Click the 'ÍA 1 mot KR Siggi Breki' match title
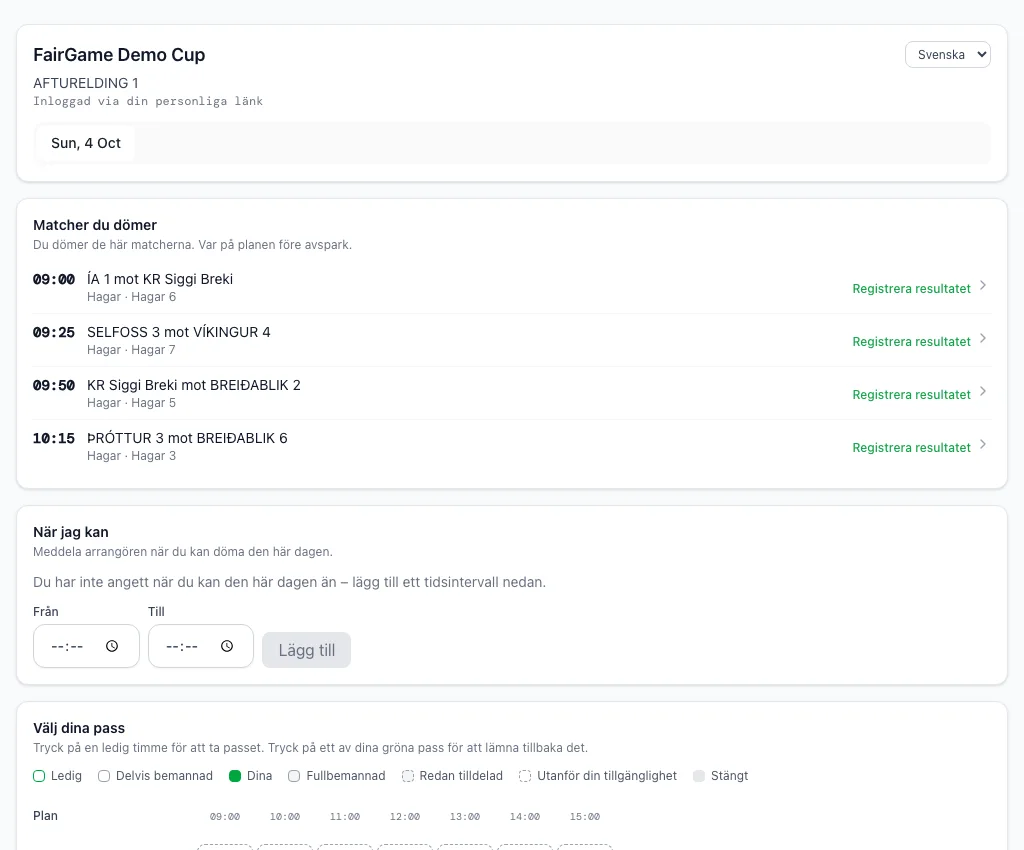The width and height of the screenshot is (1024, 850). [x=160, y=279]
